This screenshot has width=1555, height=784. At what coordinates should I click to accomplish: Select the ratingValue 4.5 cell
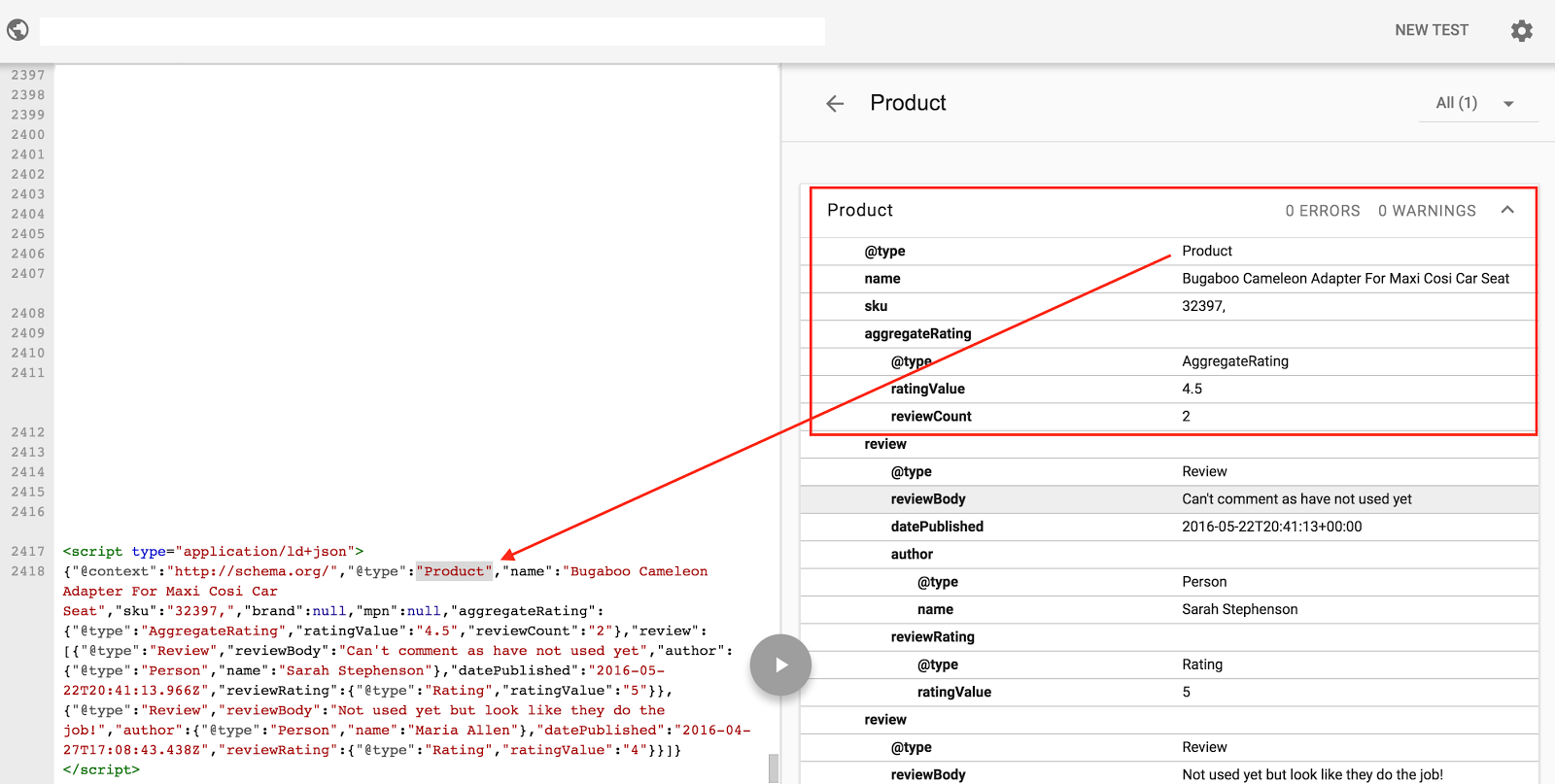tap(1192, 389)
